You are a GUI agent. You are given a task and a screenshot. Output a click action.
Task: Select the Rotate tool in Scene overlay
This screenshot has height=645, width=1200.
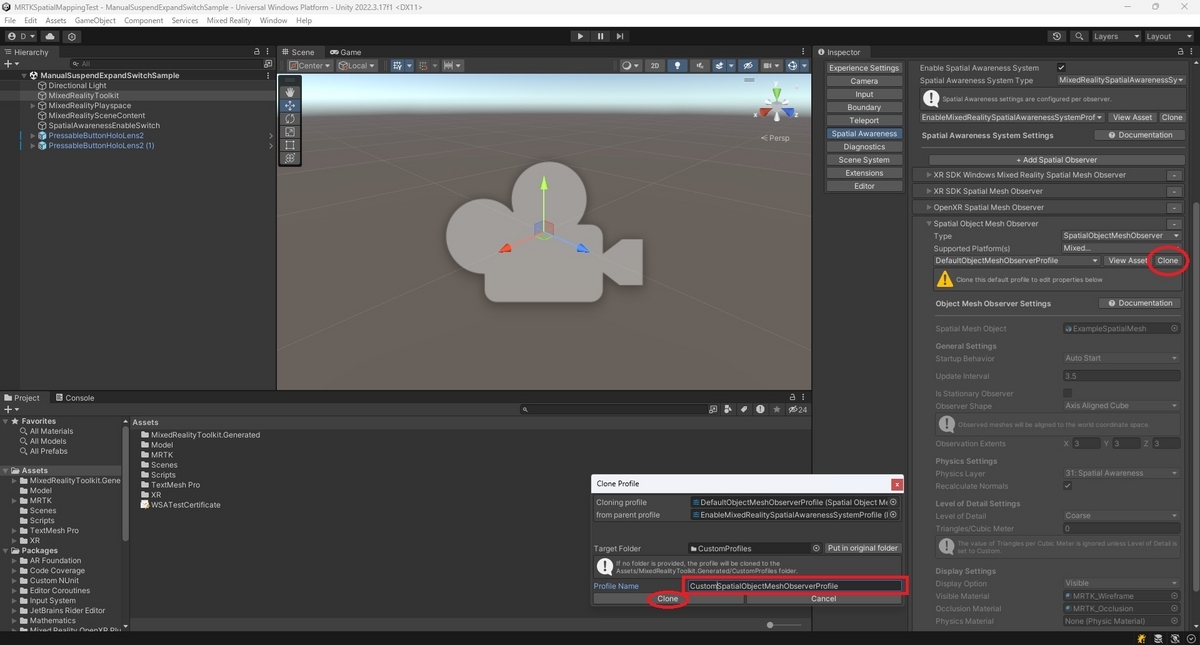coord(290,118)
